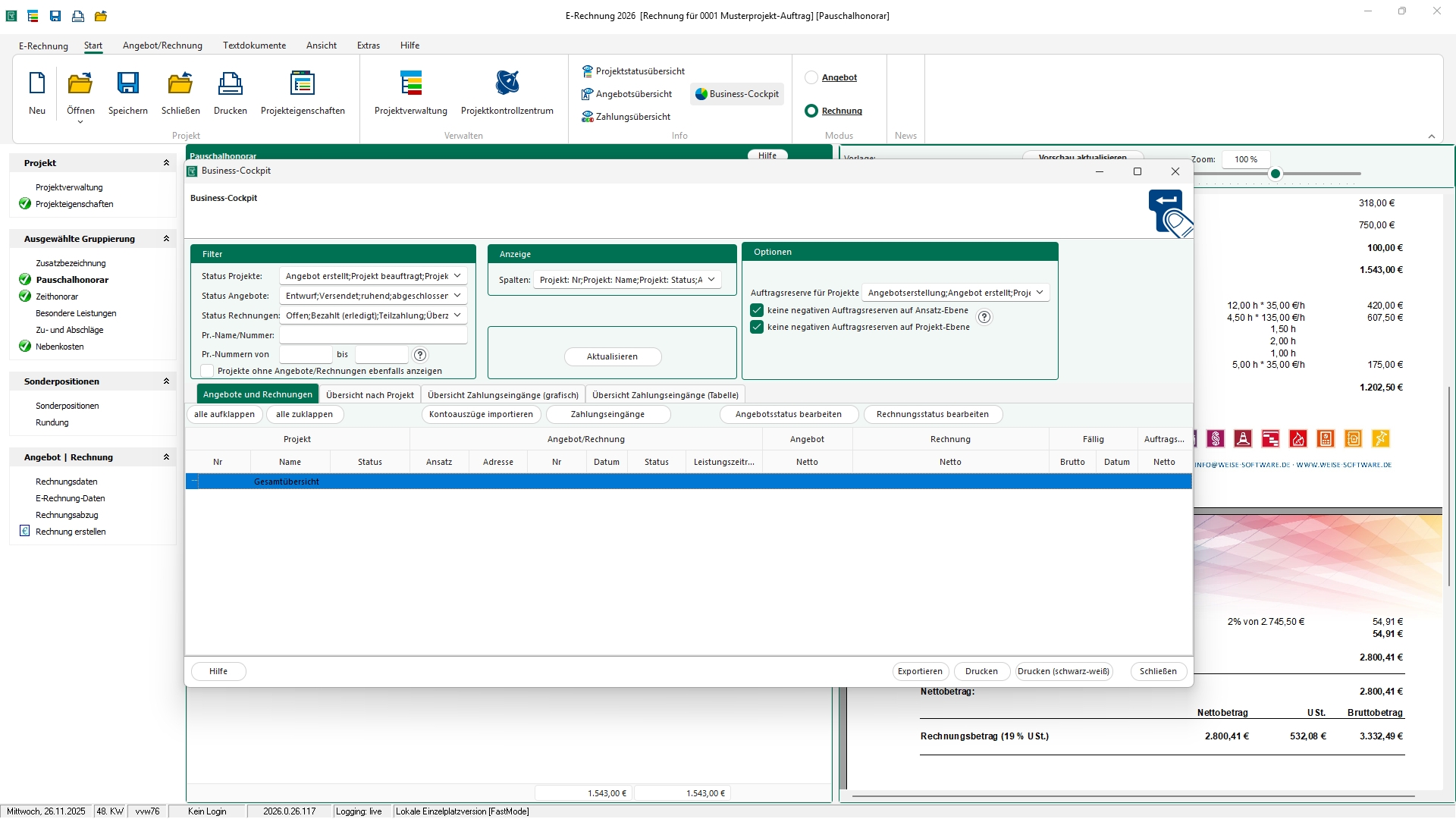Image resolution: width=1456 pixels, height=819 pixels.
Task: Click help icon next to Auftragsreserven checkboxes
Action: (984, 318)
